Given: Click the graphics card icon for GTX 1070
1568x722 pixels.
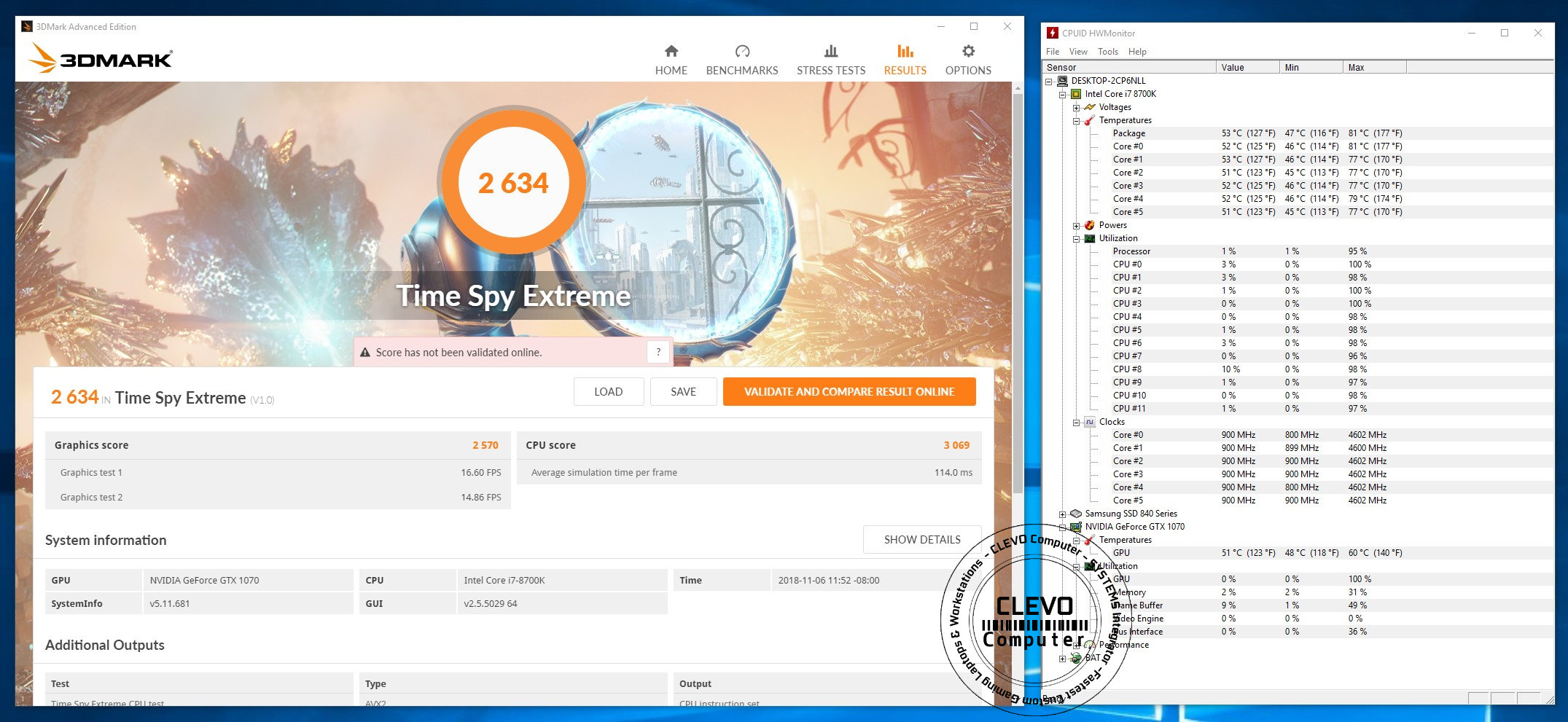Looking at the screenshot, I should tap(1076, 527).
